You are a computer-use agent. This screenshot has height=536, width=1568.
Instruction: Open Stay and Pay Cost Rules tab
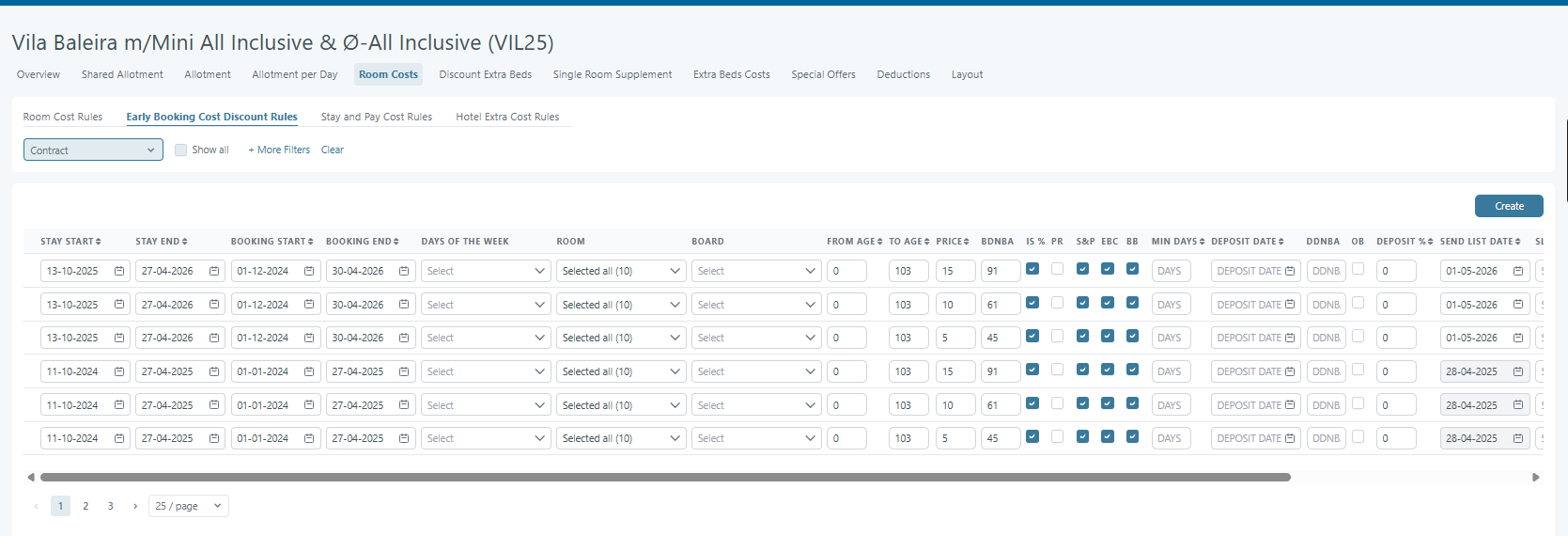tap(376, 117)
